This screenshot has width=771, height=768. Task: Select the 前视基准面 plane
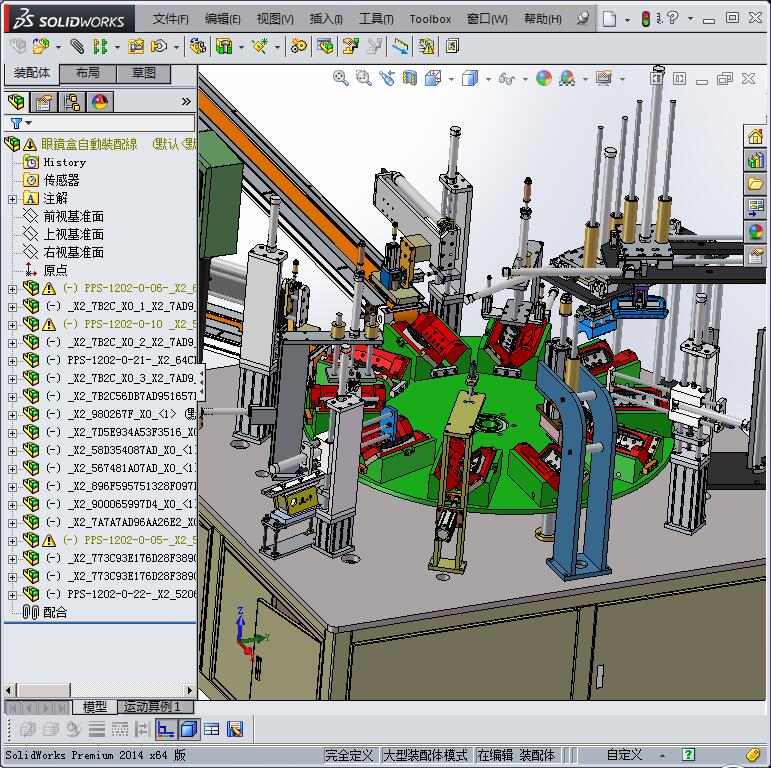point(74,216)
